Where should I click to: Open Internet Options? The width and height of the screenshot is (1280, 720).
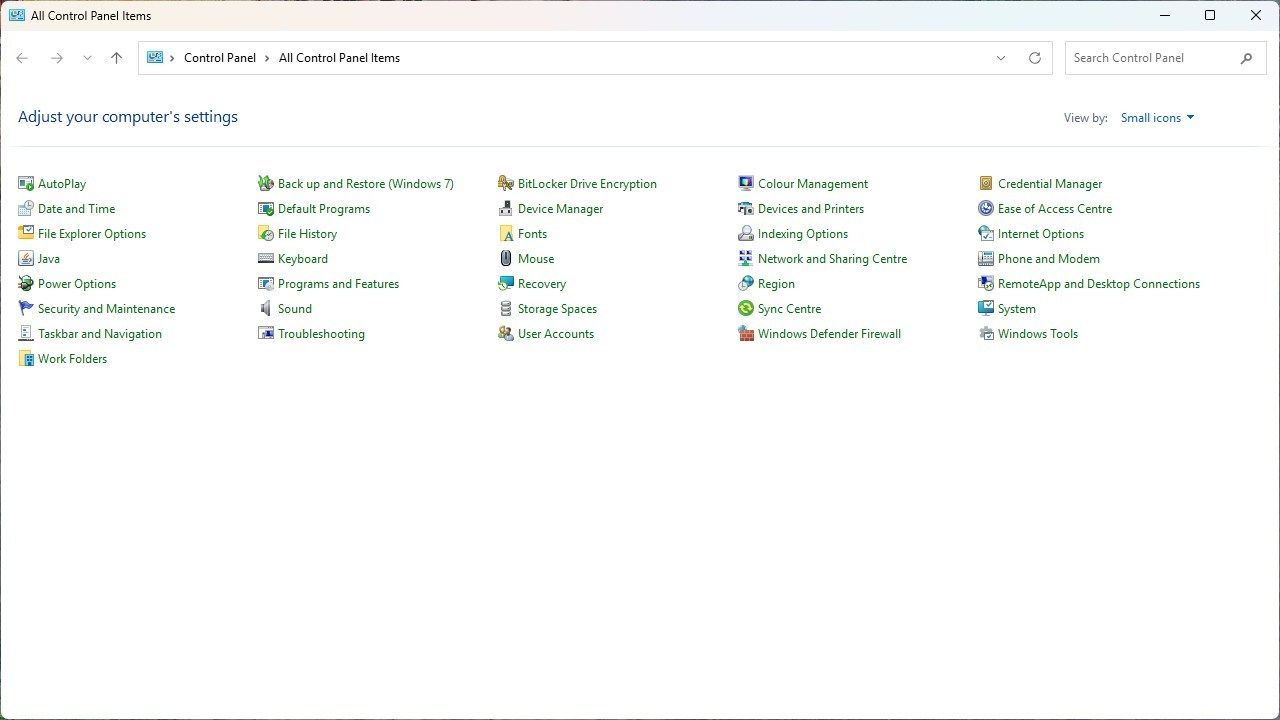[1041, 234]
